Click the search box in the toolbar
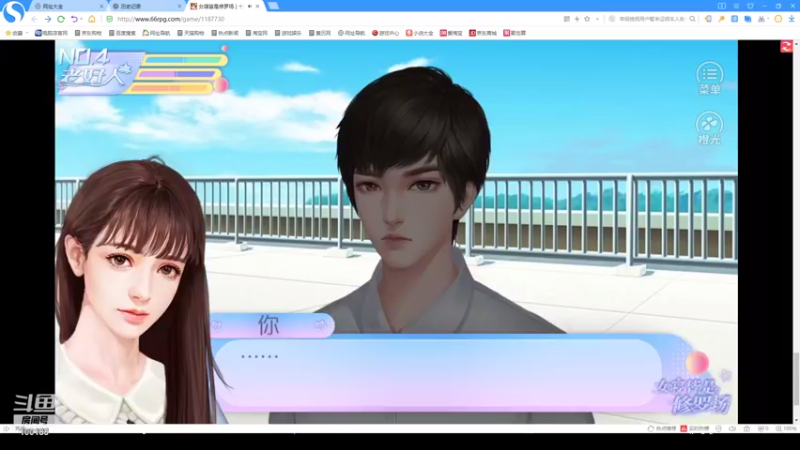Image resolution: width=800 pixels, height=450 pixels. pos(651,19)
